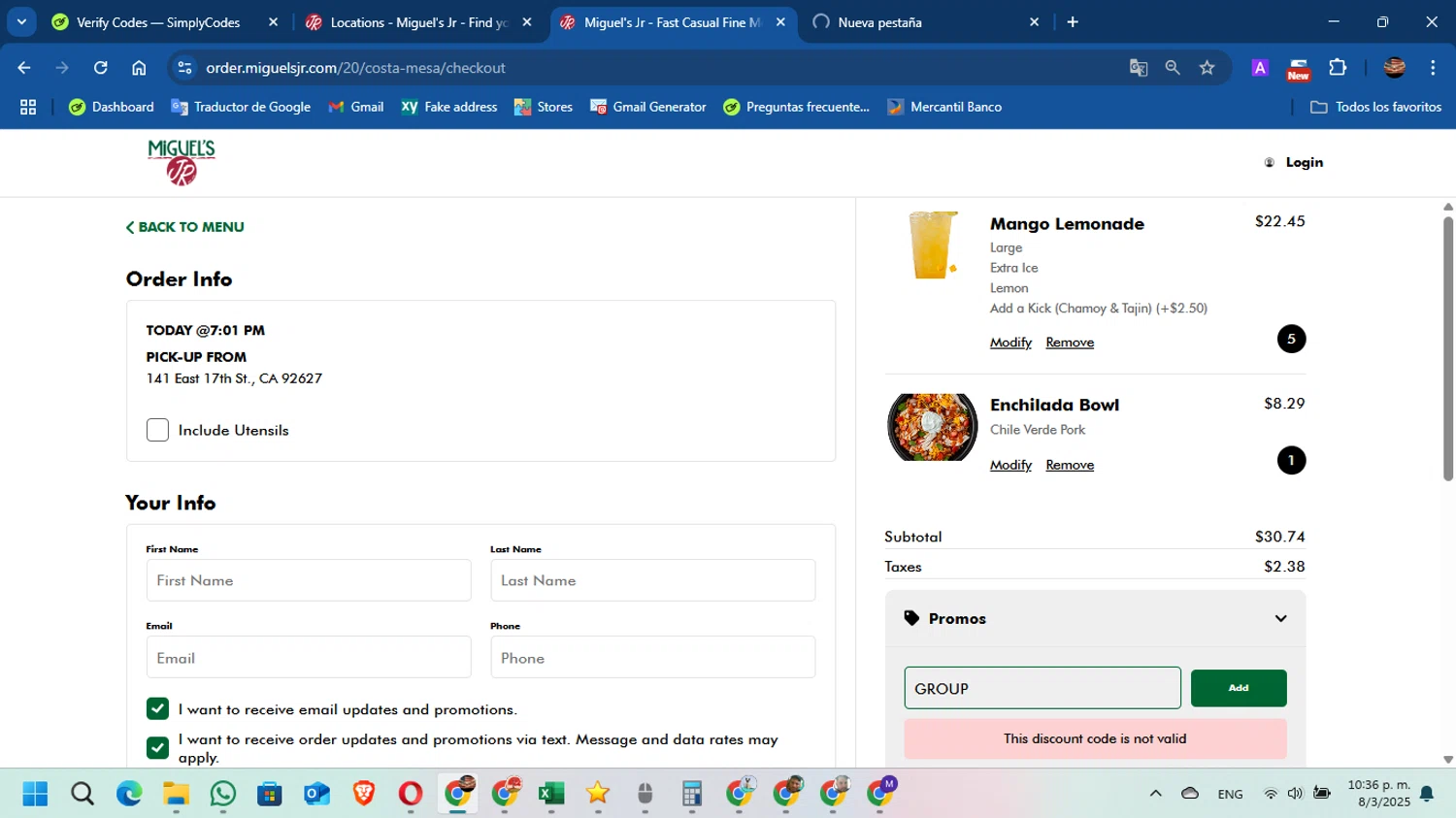The width and height of the screenshot is (1456, 818).
Task: Show hidden system tray icons
Action: tap(1155, 793)
